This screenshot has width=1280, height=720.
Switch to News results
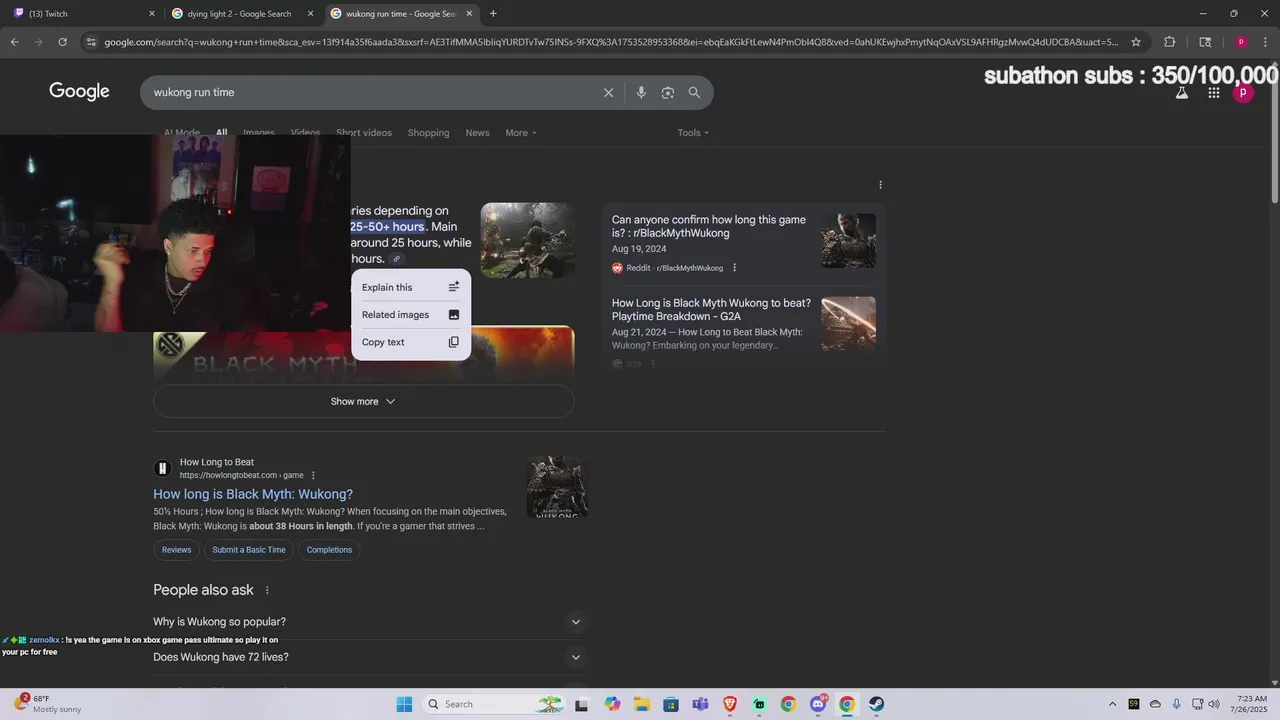click(477, 133)
